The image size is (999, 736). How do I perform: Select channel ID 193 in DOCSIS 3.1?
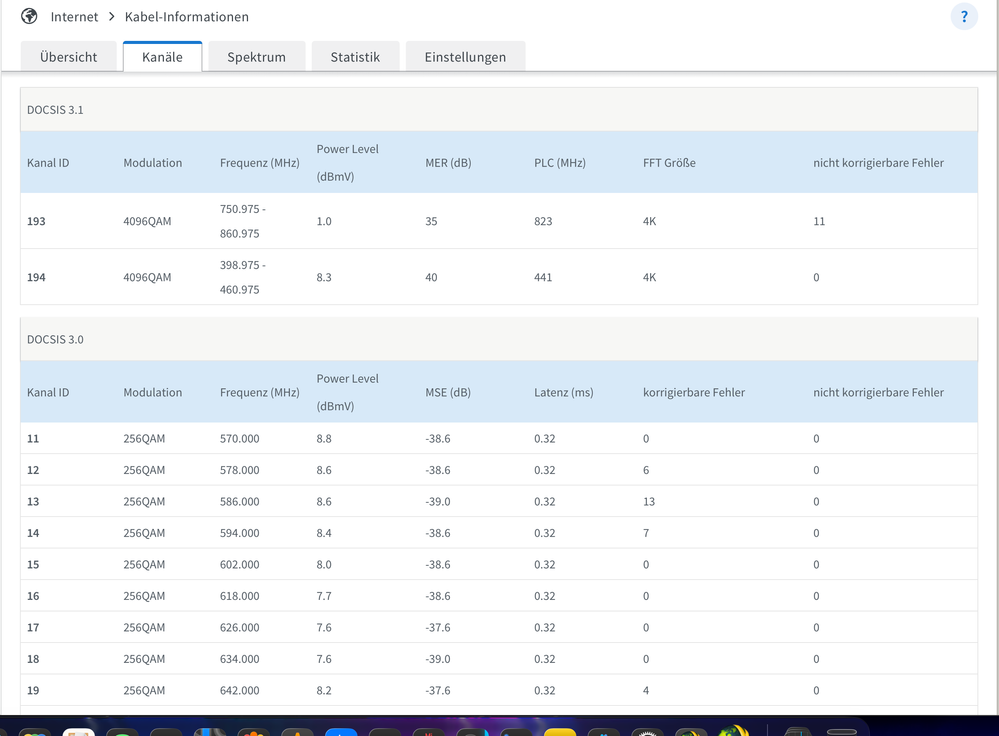[36, 221]
